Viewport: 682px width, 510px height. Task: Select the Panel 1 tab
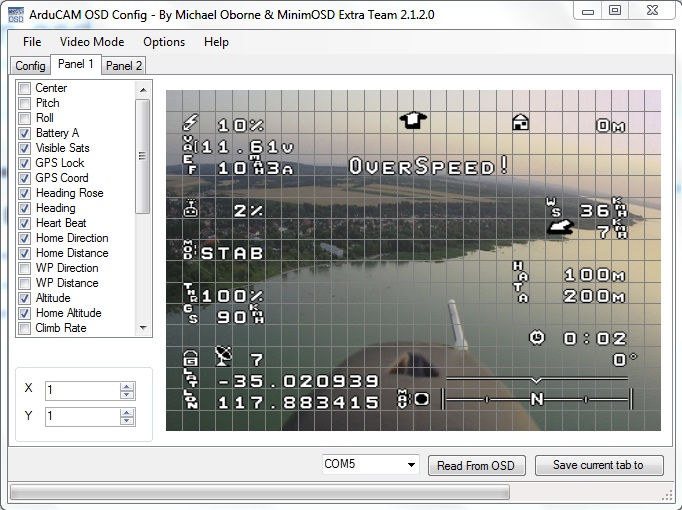point(76,64)
